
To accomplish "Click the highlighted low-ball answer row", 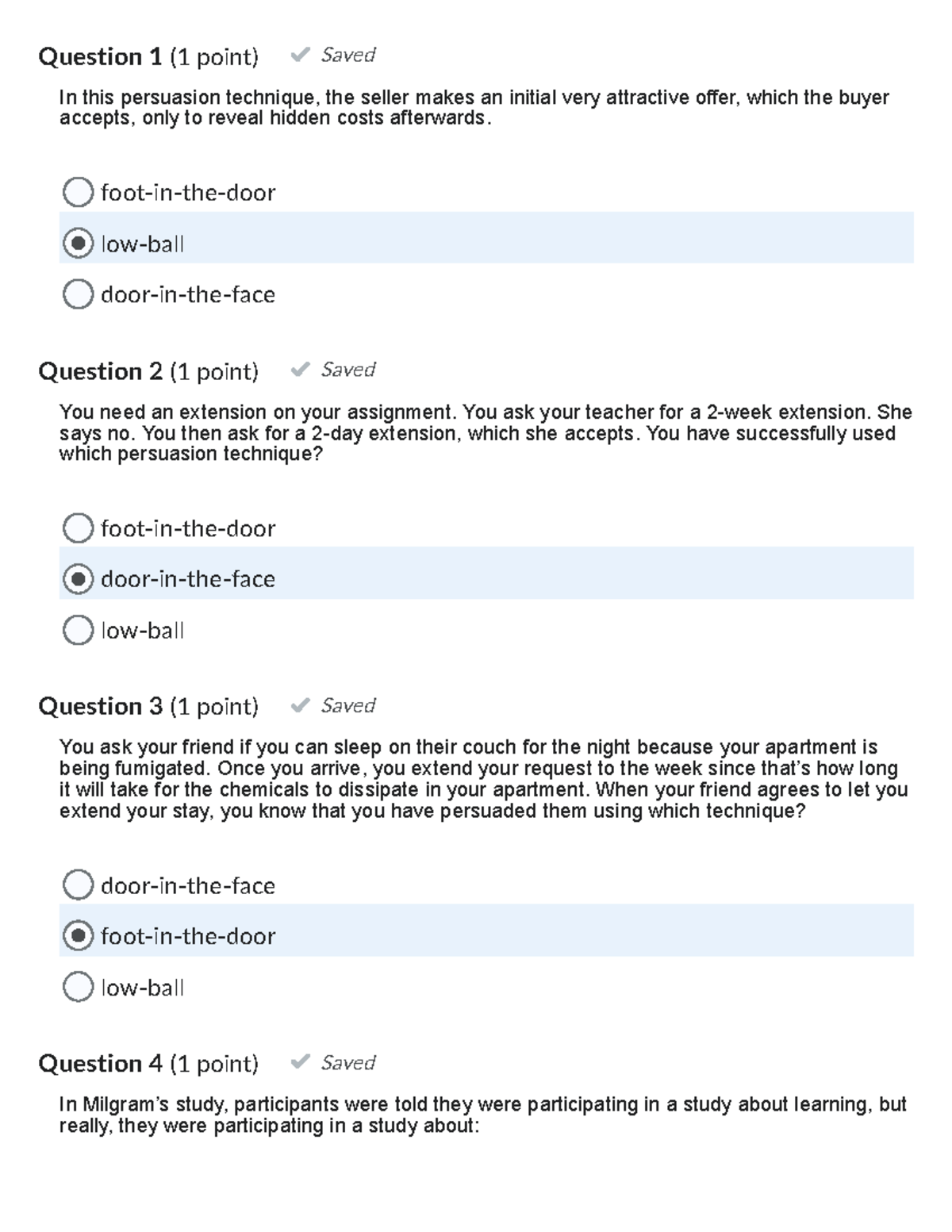I will pos(476,243).
